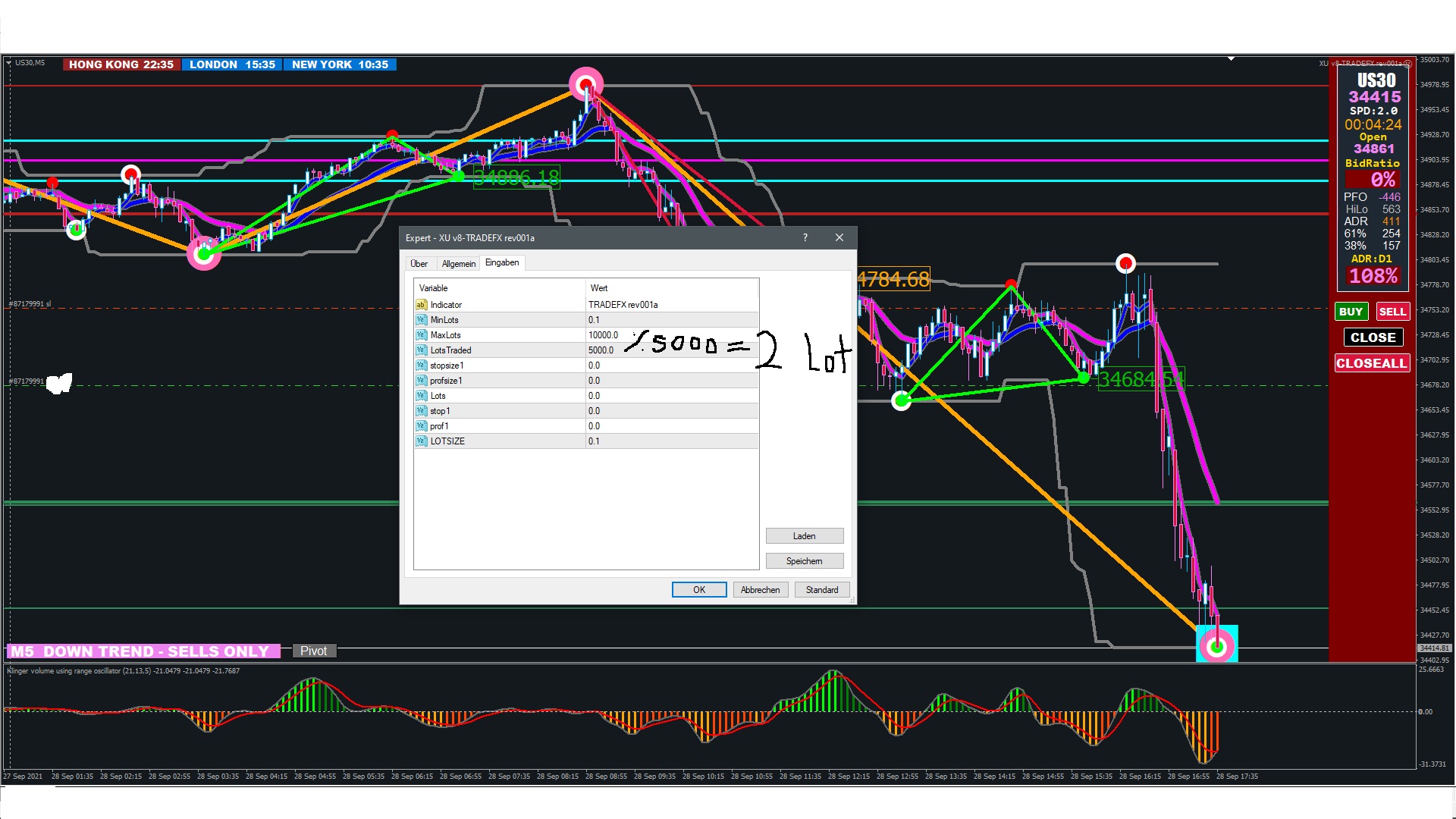The width and height of the screenshot is (1456, 819).
Task: Click the Abbrechen button
Action: pyautogui.click(x=760, y=590)
